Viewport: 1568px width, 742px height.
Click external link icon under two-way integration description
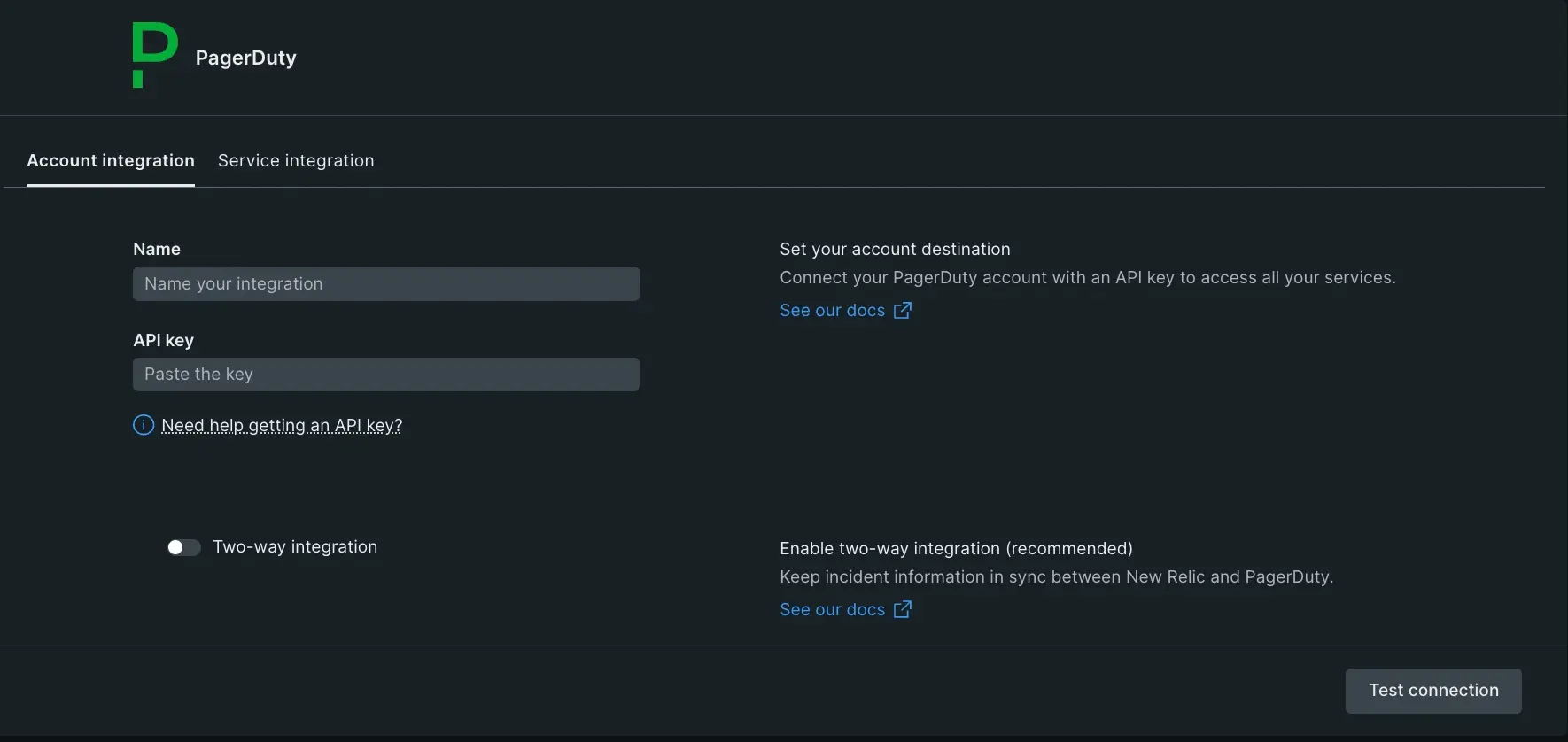[x=902, y=610]
